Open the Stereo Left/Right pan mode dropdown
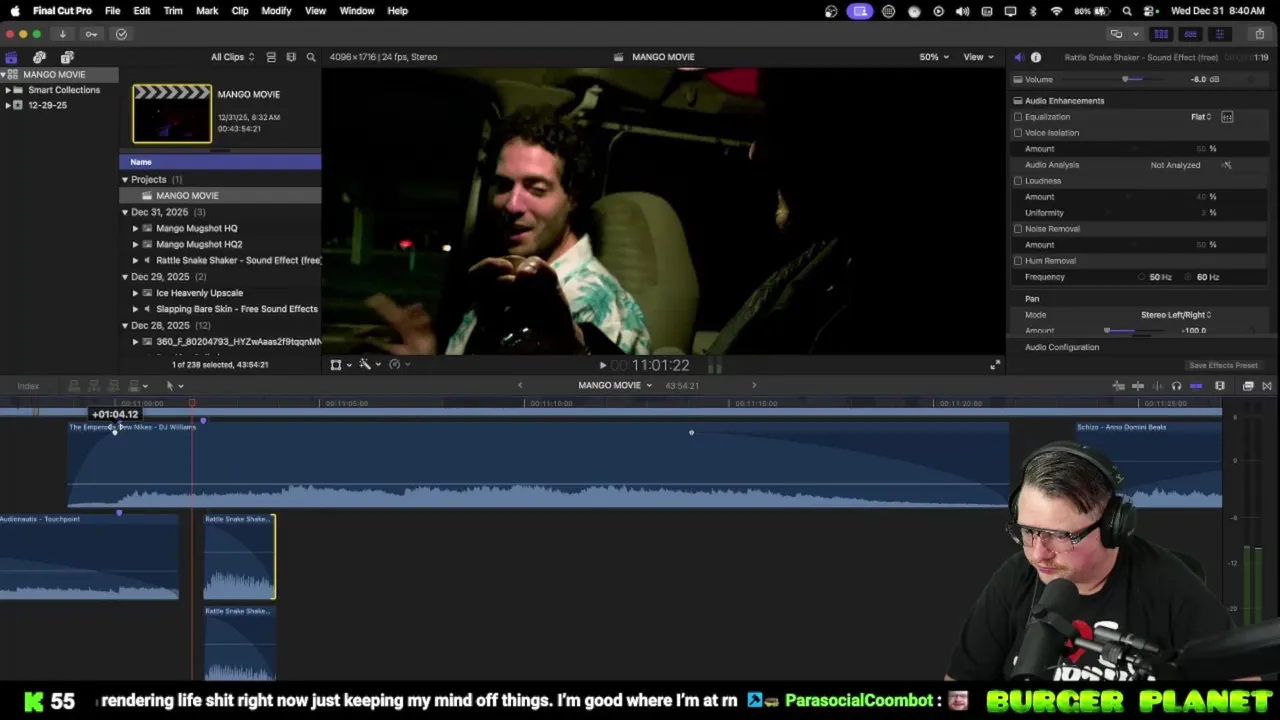The image size is (1280, 720). click(1176, 315)
